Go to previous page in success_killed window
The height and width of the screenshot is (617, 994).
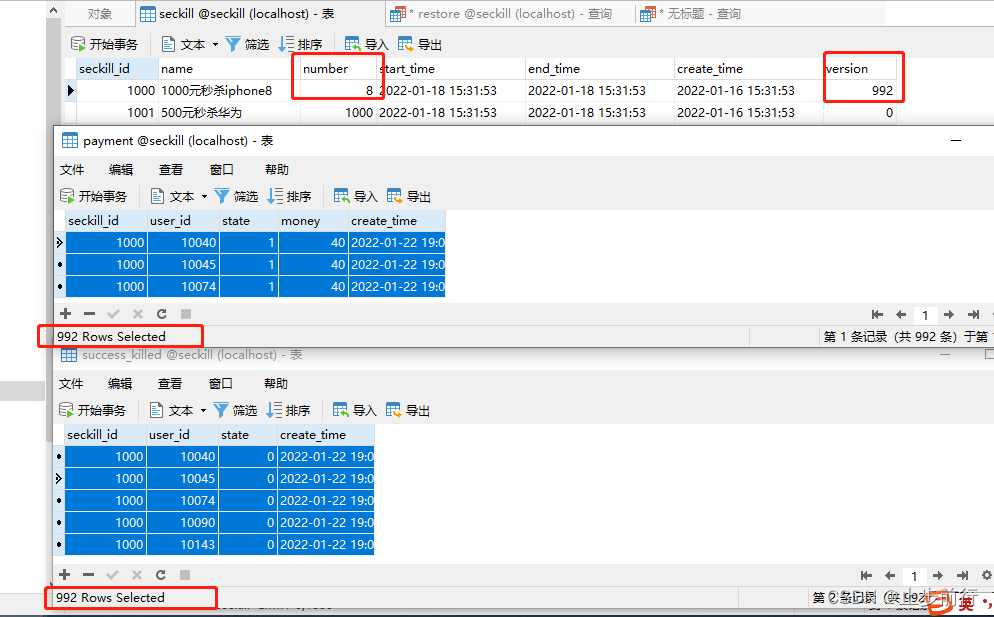click(x=889, y=576)
